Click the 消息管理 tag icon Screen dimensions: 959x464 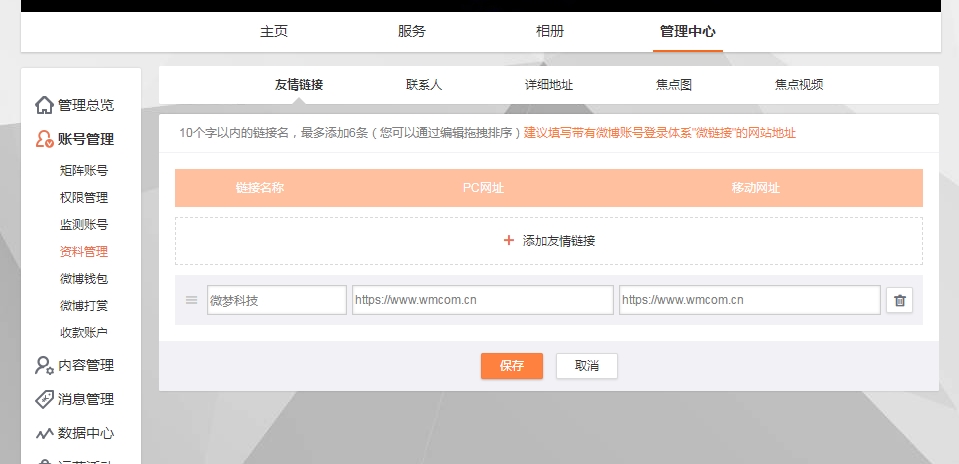coord(44,399)
